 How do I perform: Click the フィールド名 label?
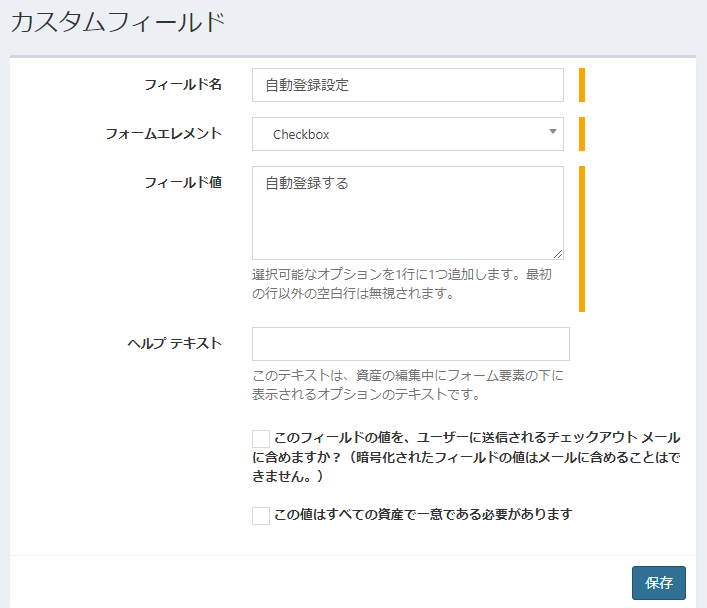(183, 84)
